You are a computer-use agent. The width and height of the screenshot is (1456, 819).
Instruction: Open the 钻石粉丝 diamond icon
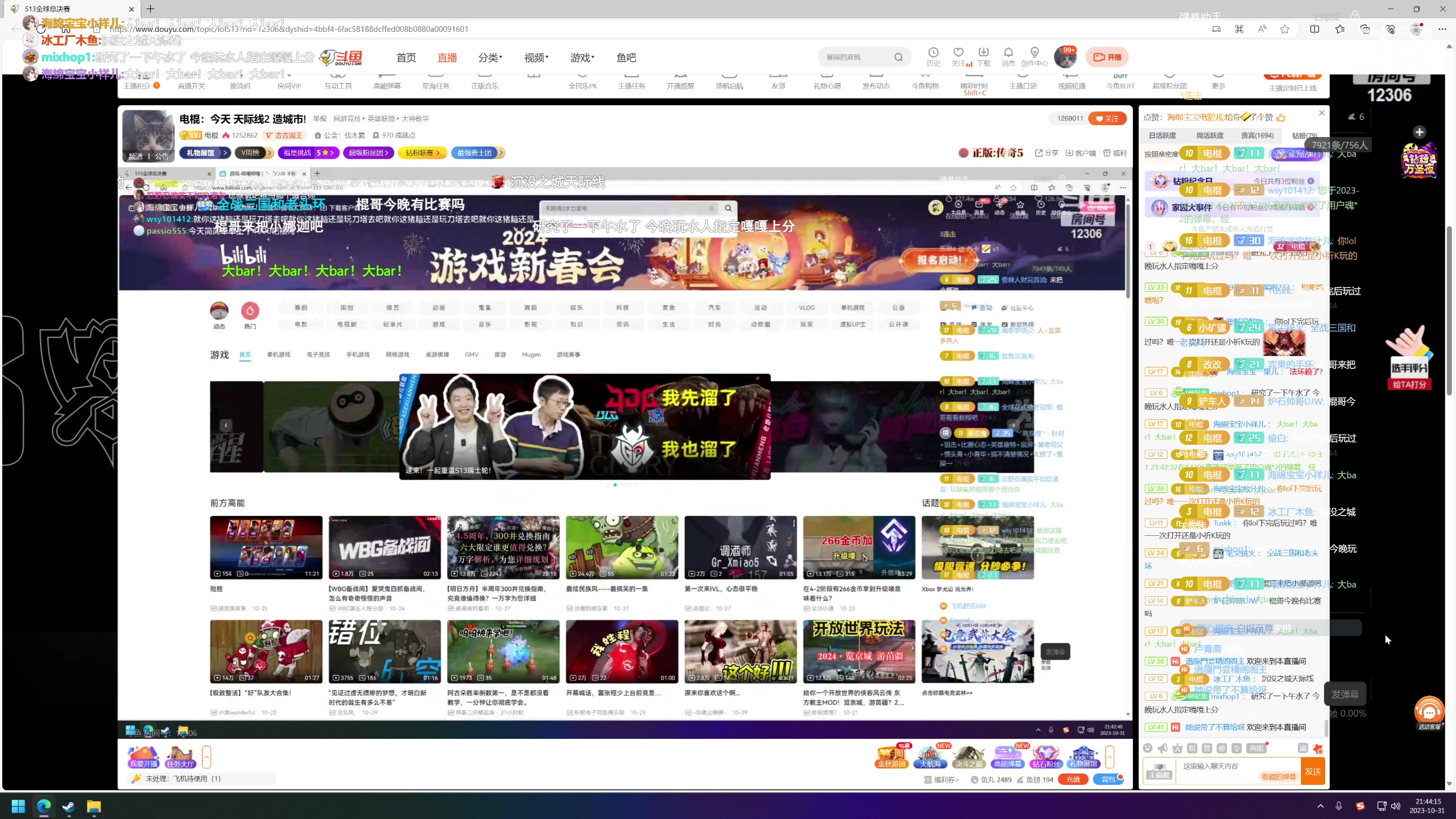[1046, 756]
